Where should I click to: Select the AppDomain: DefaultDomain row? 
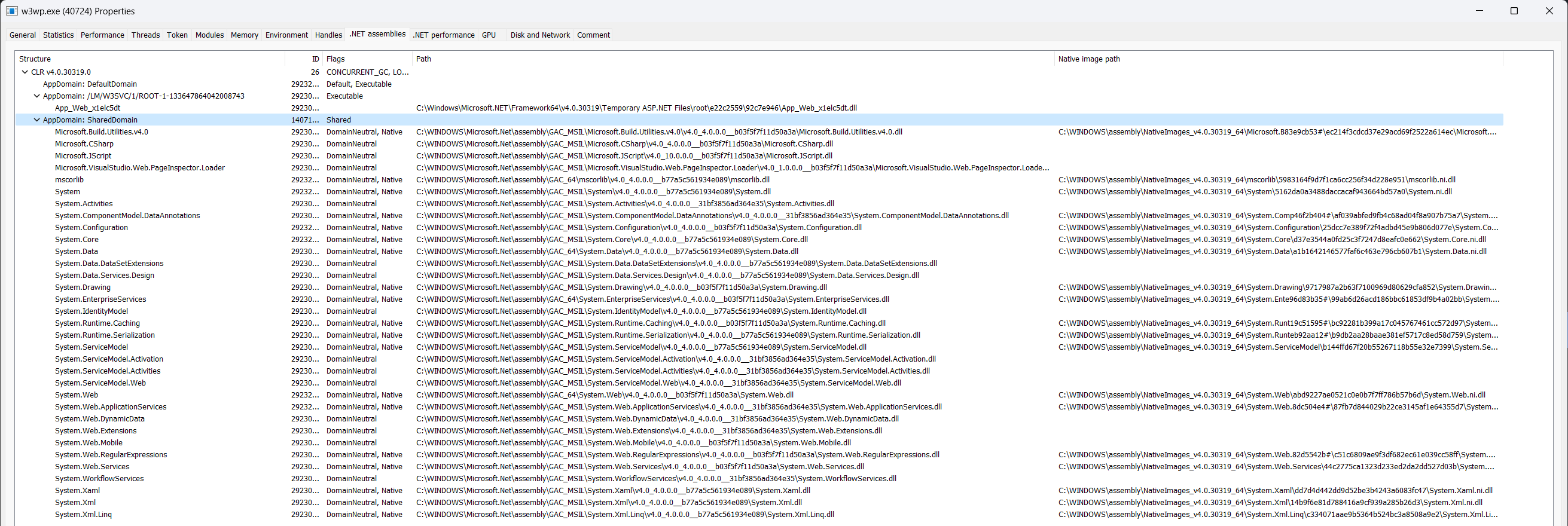pyautogui.click(x=90, y=84)
